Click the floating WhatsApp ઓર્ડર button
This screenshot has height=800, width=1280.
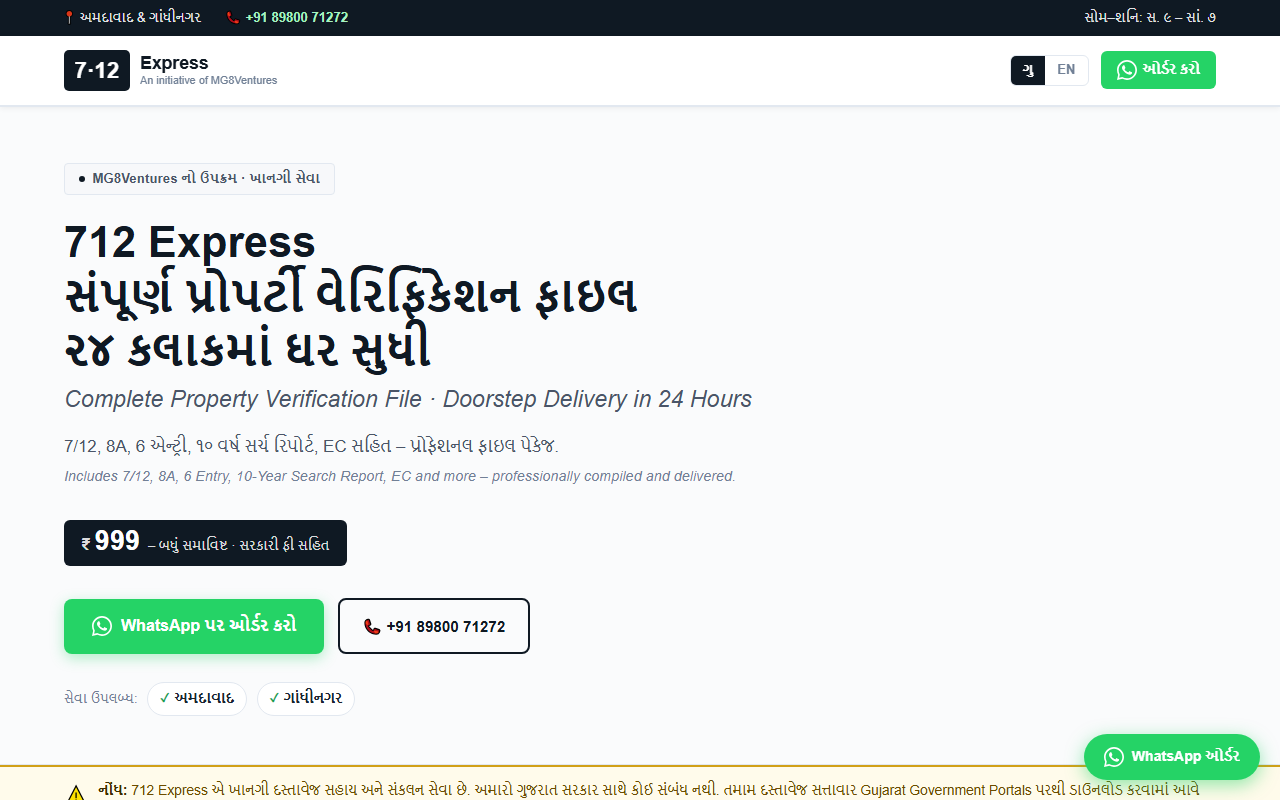pyautogui.click(x=1172, y=757)
